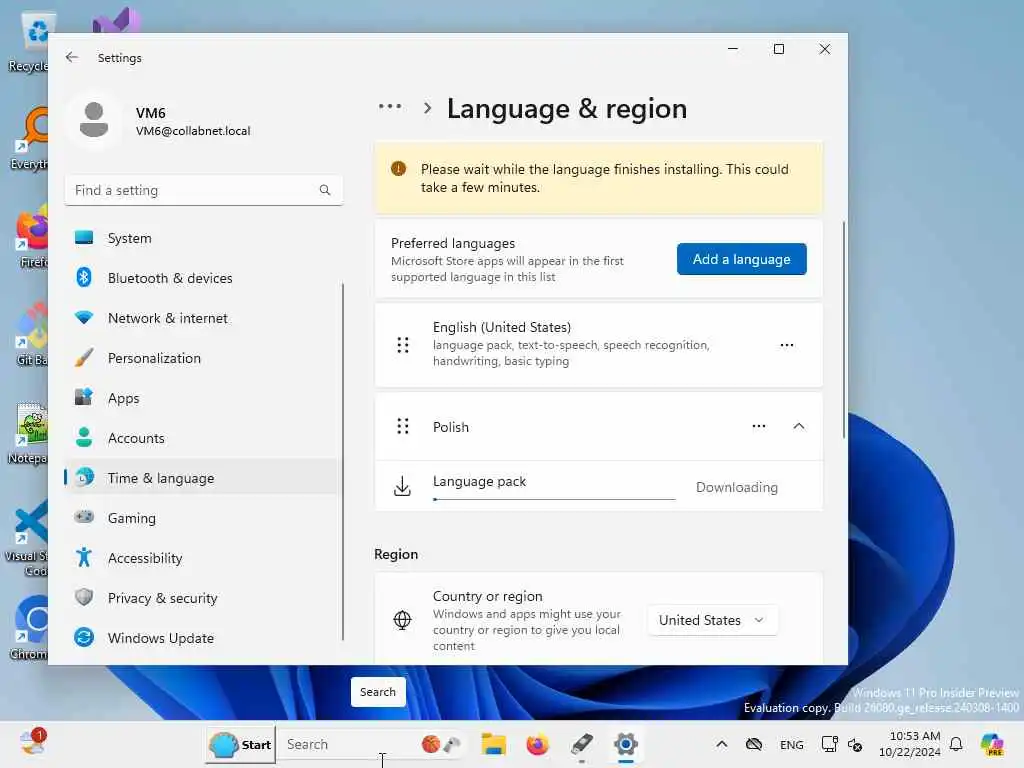
Task: Expand breadcrumb ellipsis before Language & region
Action: 390,106
